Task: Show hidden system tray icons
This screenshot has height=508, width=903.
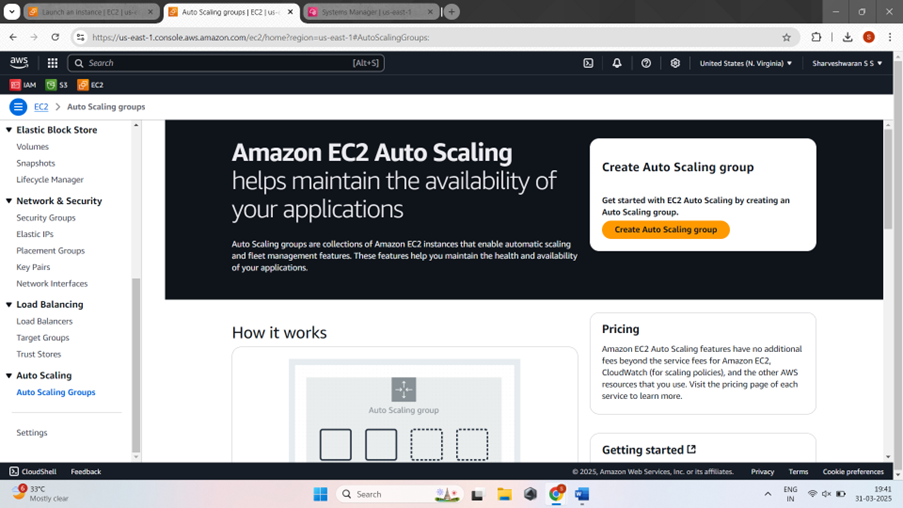Action: point(768,494)
